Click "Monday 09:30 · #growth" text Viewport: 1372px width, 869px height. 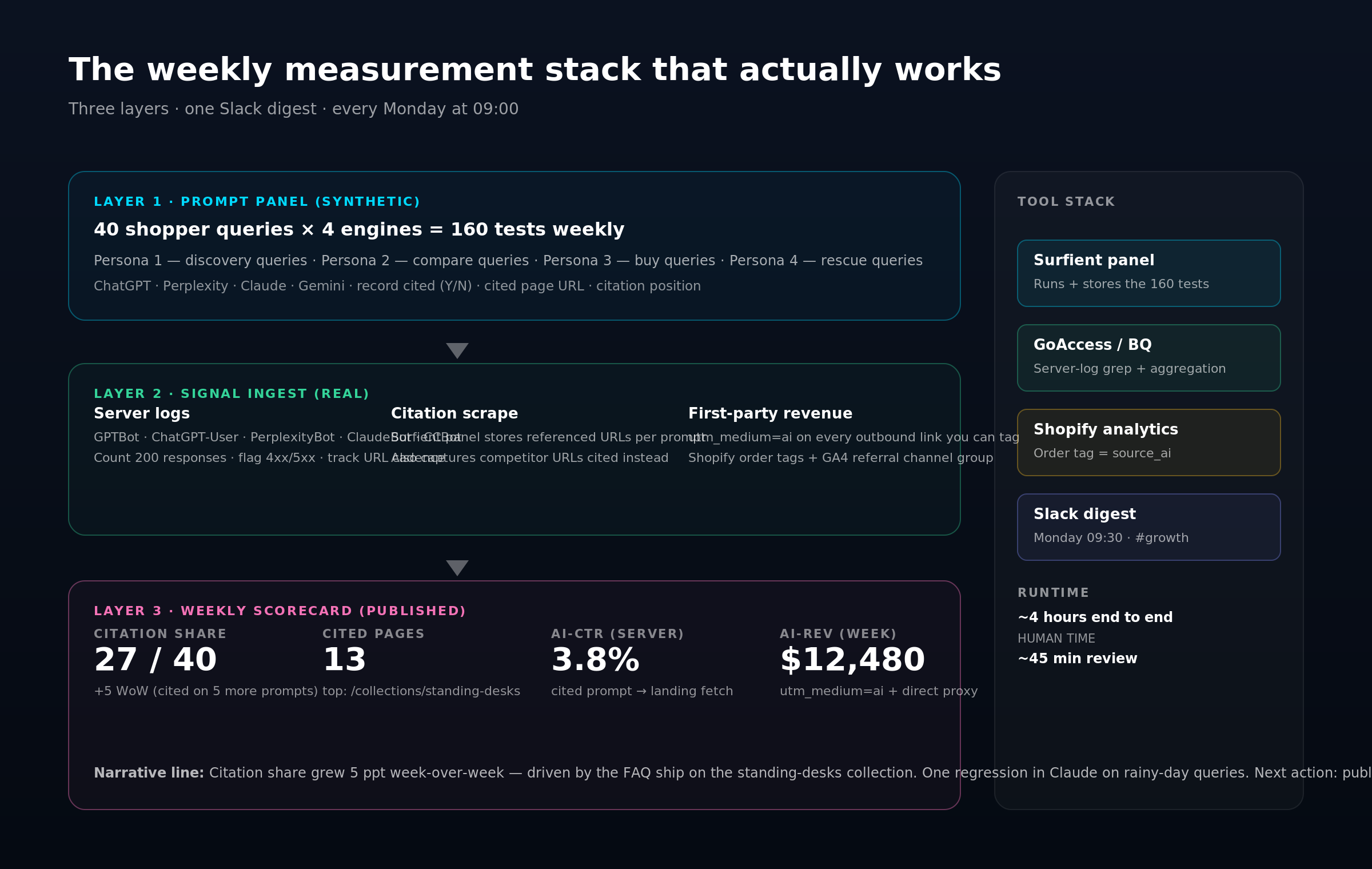[x=1111, y=538]
